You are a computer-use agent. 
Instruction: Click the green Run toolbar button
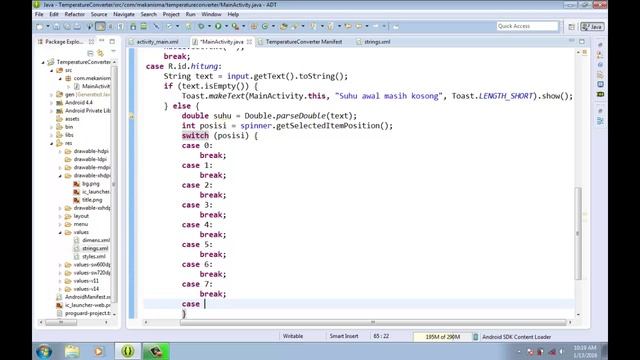(218, 27)
